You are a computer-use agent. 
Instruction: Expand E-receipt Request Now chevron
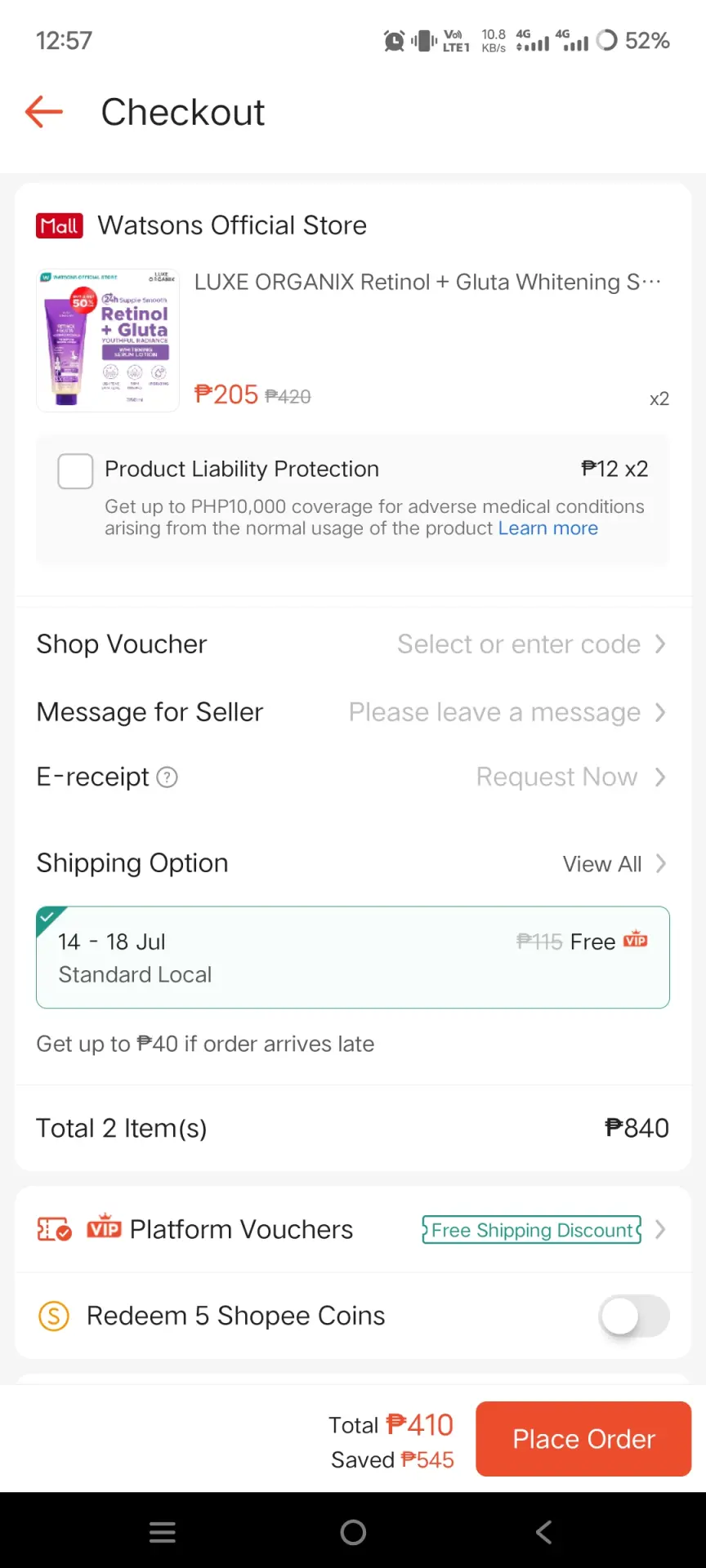660,777
